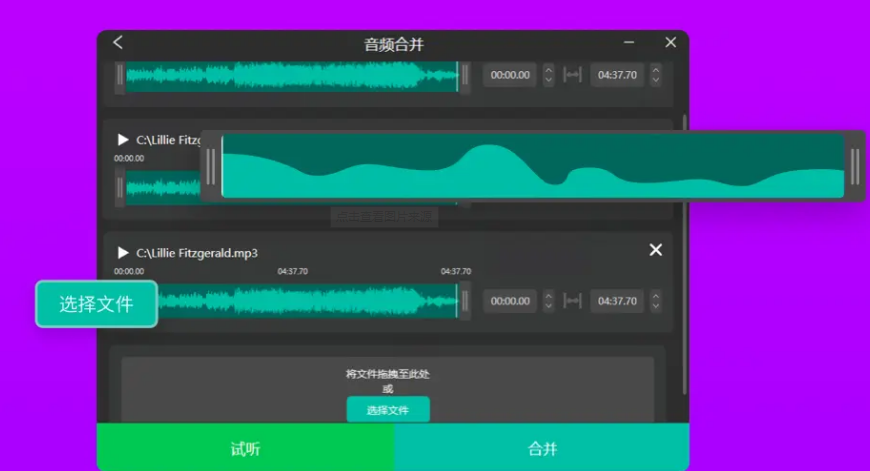The width and height of the screenshot is (870, 471).
Task: Click the first track's right trim handle
Action: click(x=465, y=75)
